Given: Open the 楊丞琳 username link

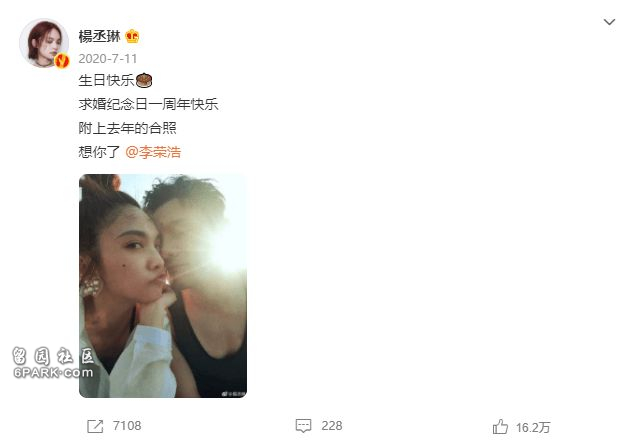Looking at the screenshot, I should (99, 37).
